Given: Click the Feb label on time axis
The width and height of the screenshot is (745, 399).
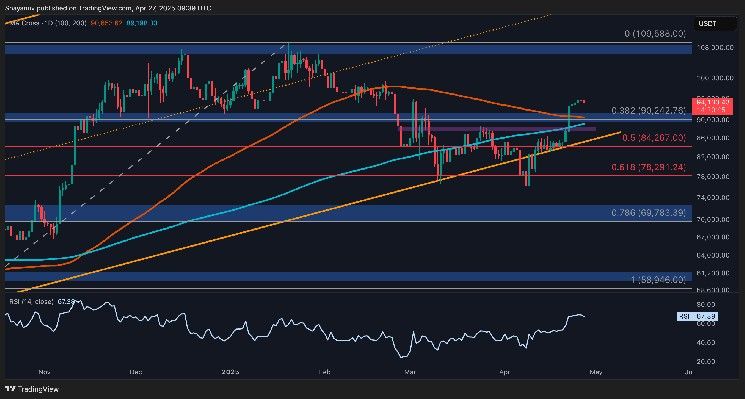Looking at the screenshot, I should tap(324, 372).
